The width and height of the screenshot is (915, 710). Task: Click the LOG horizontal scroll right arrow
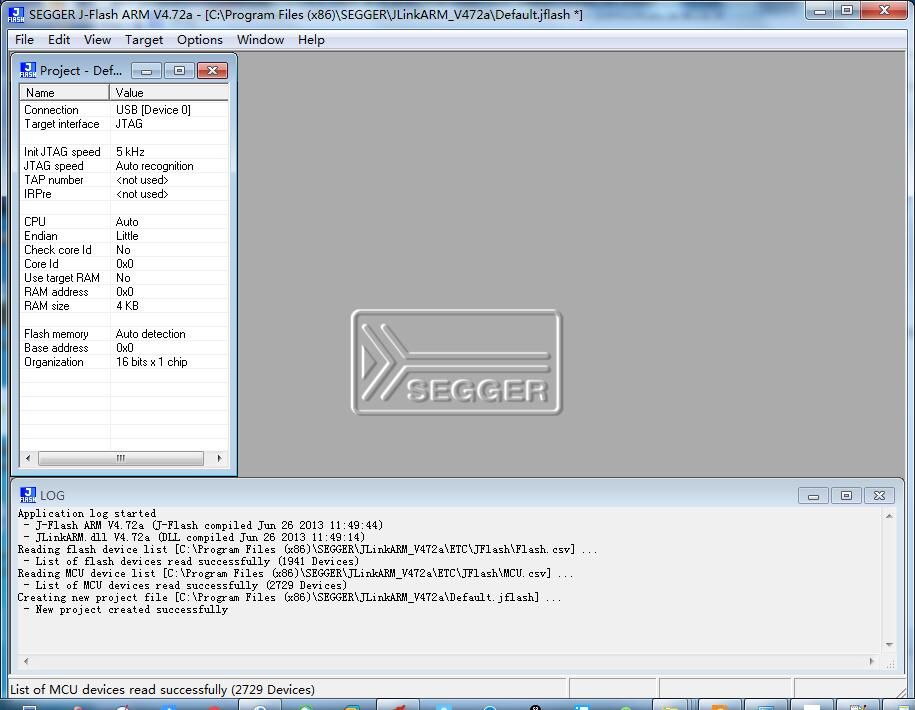(x=872, y=662)
